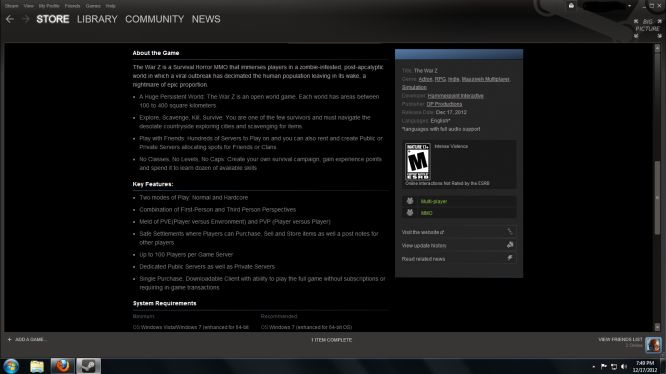Open the volume tray icon
The image size is (666, 374).
pyautogui.click(x=624, y=366)
